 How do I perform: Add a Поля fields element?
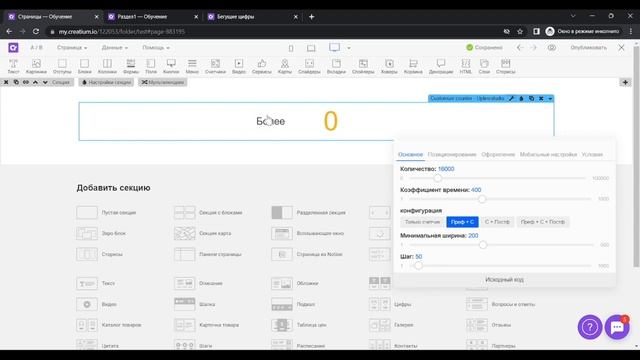point(151,67)
